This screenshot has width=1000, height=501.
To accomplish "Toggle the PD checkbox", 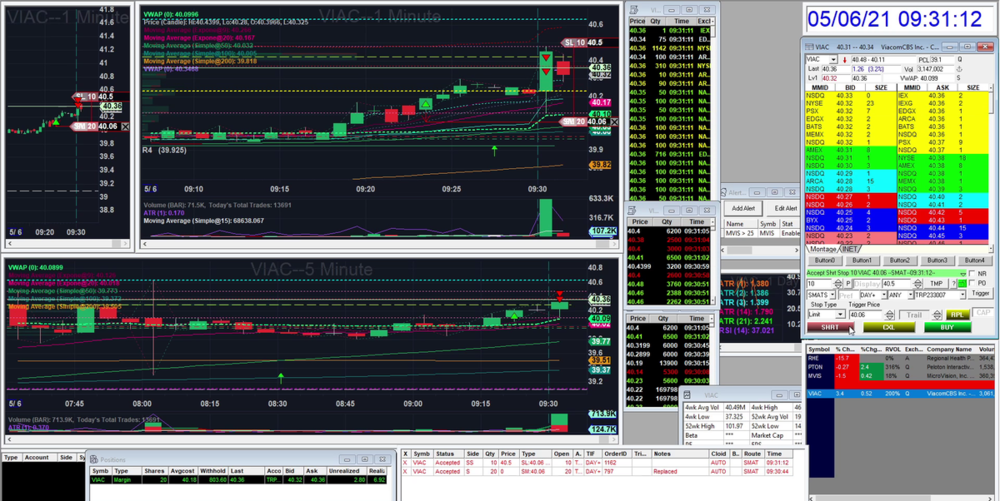I will (972, 282).
